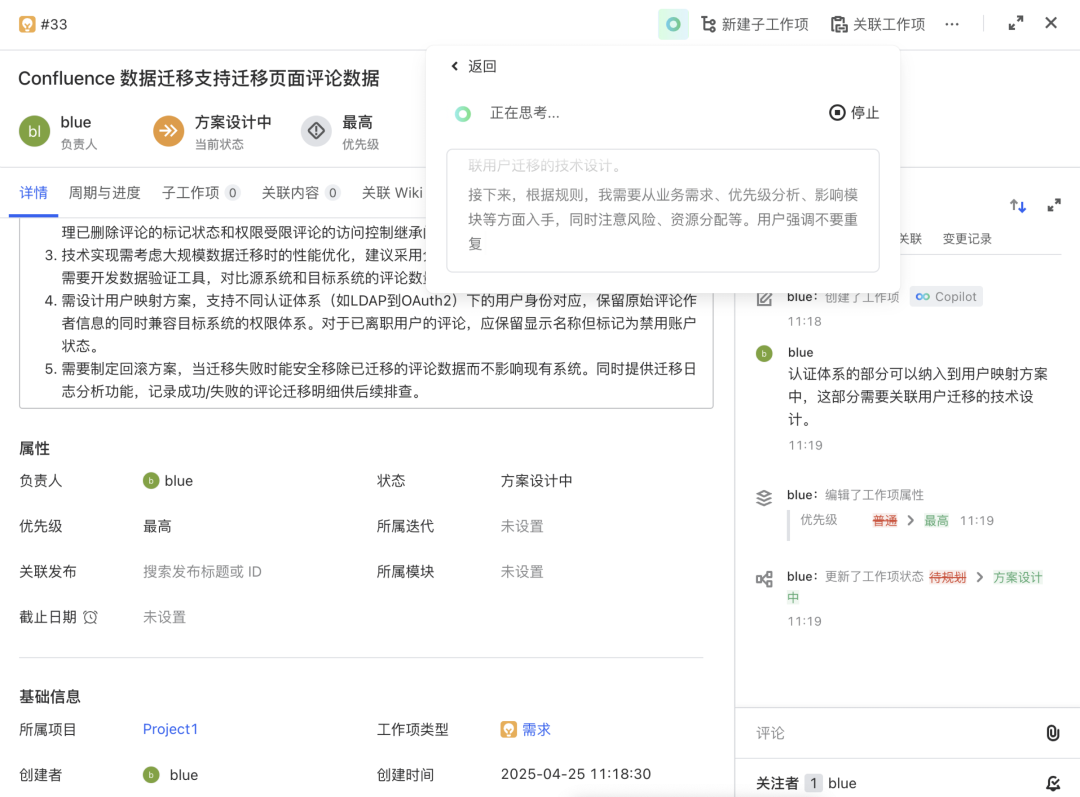Expand the work item to fullscreen
This screenshot has width=1080, height=797.
pos(1016,23)
